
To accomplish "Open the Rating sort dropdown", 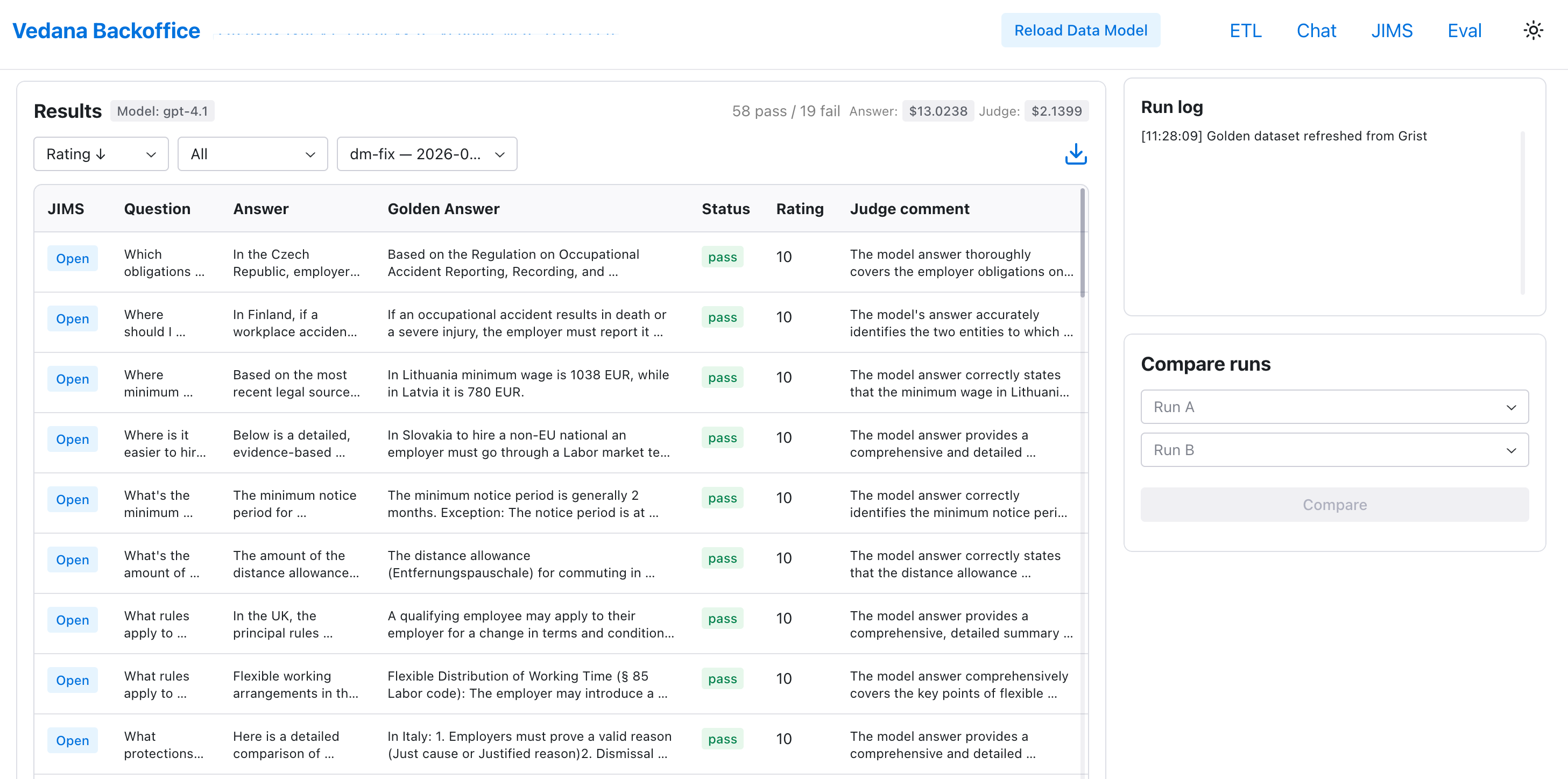I will [101, 154].
